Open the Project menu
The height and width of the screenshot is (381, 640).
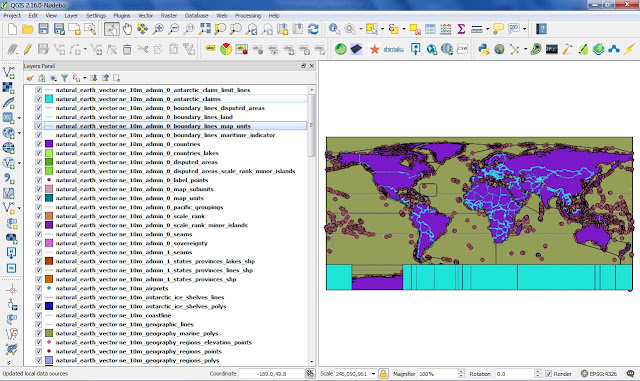coord(12,16)
